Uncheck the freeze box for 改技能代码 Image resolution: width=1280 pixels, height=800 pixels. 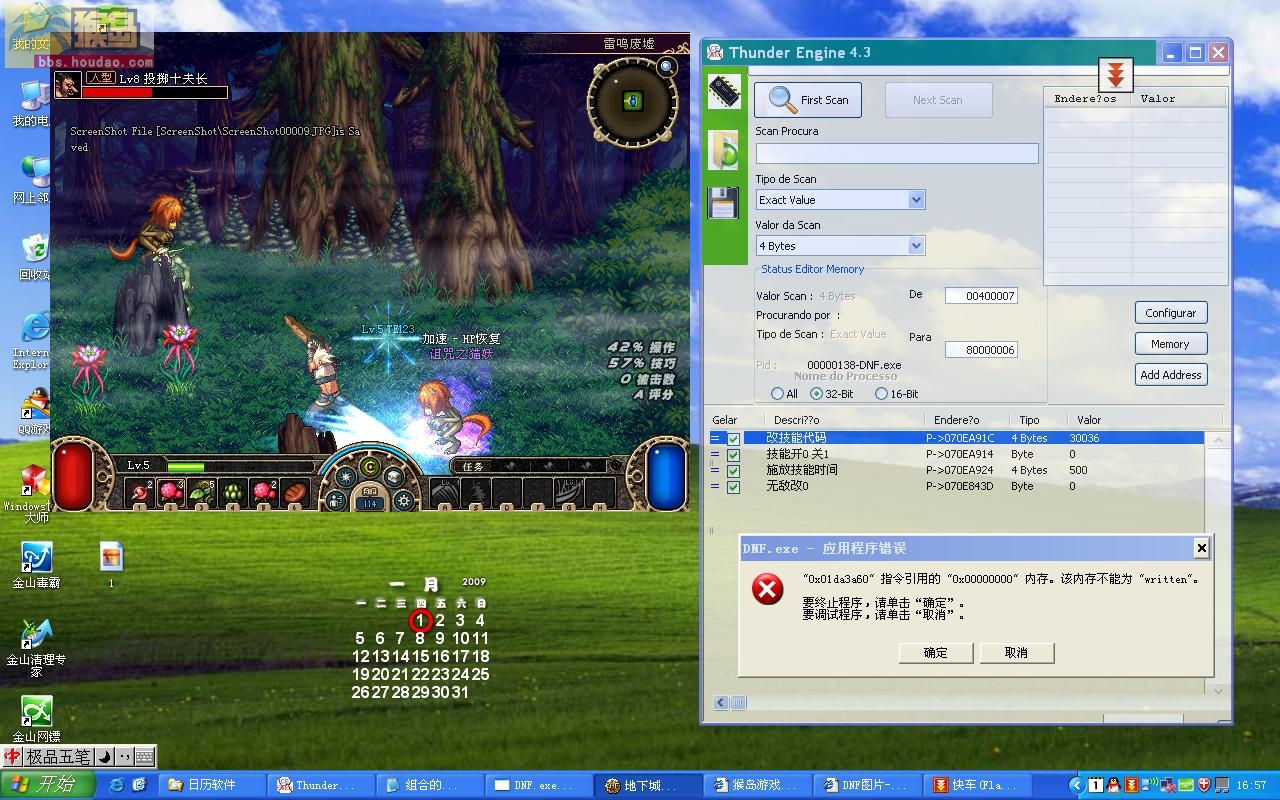tap(734, 438)
